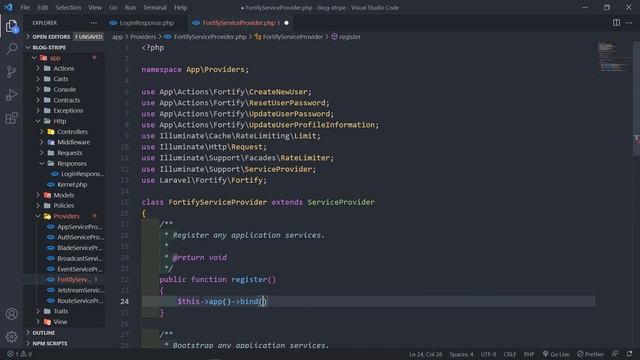This screenshot has width=640, height=360.
Task: Open the File menu
Action: click(x=25, y=7)
